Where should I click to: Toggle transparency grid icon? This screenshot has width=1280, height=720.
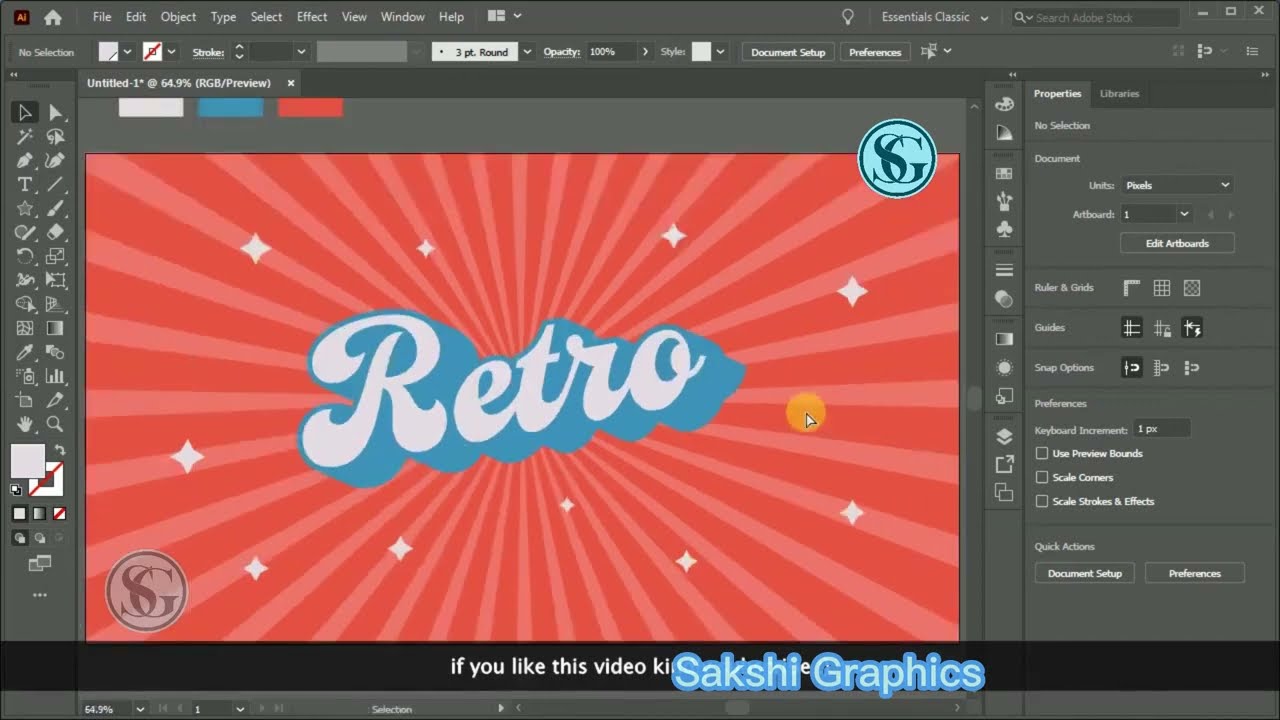click(1192, 288)
